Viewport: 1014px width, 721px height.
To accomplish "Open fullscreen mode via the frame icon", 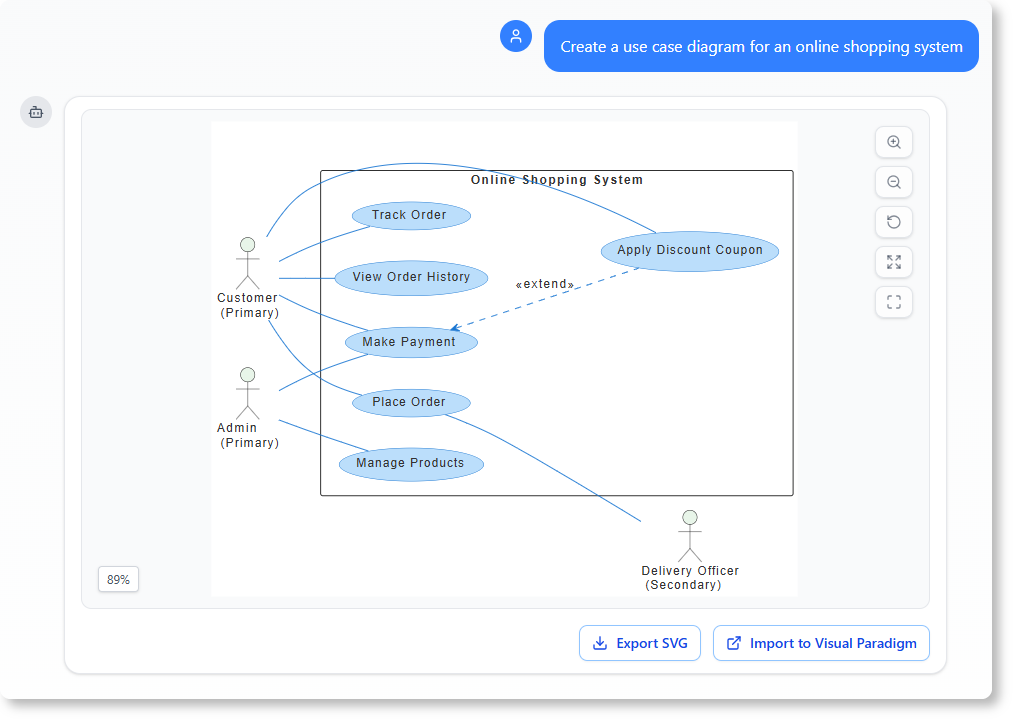I will coord(893,302).
